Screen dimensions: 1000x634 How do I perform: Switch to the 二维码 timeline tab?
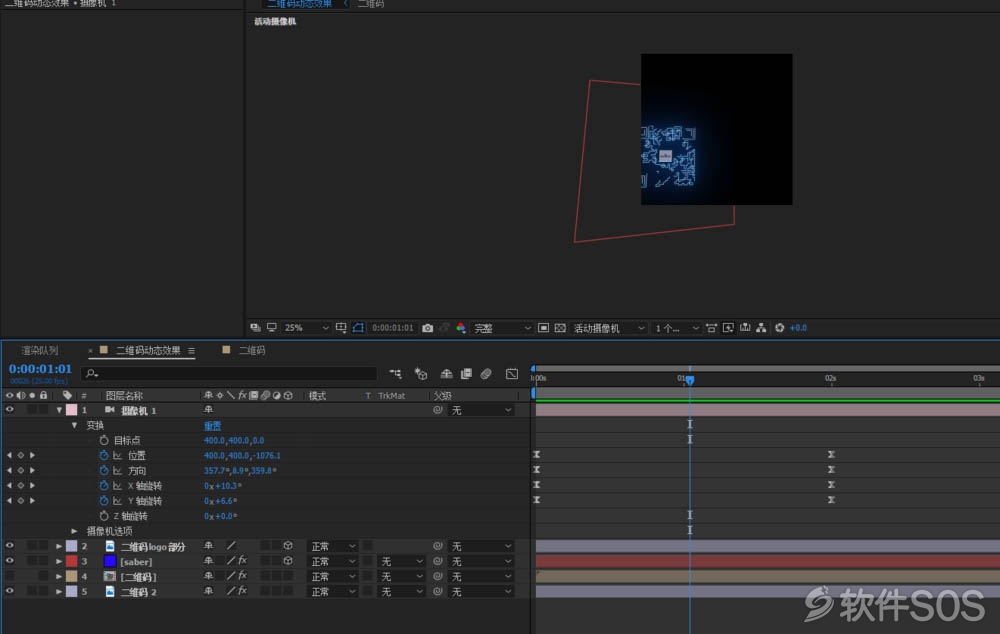252,351
